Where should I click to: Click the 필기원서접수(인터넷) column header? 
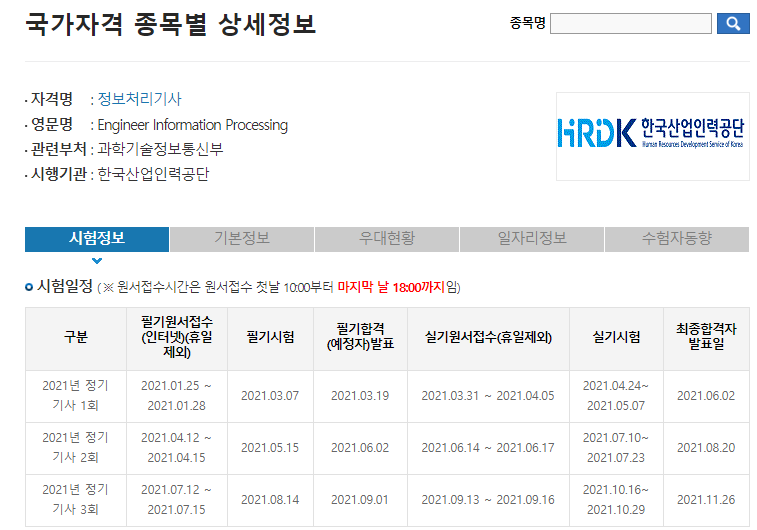pos(177,337)
